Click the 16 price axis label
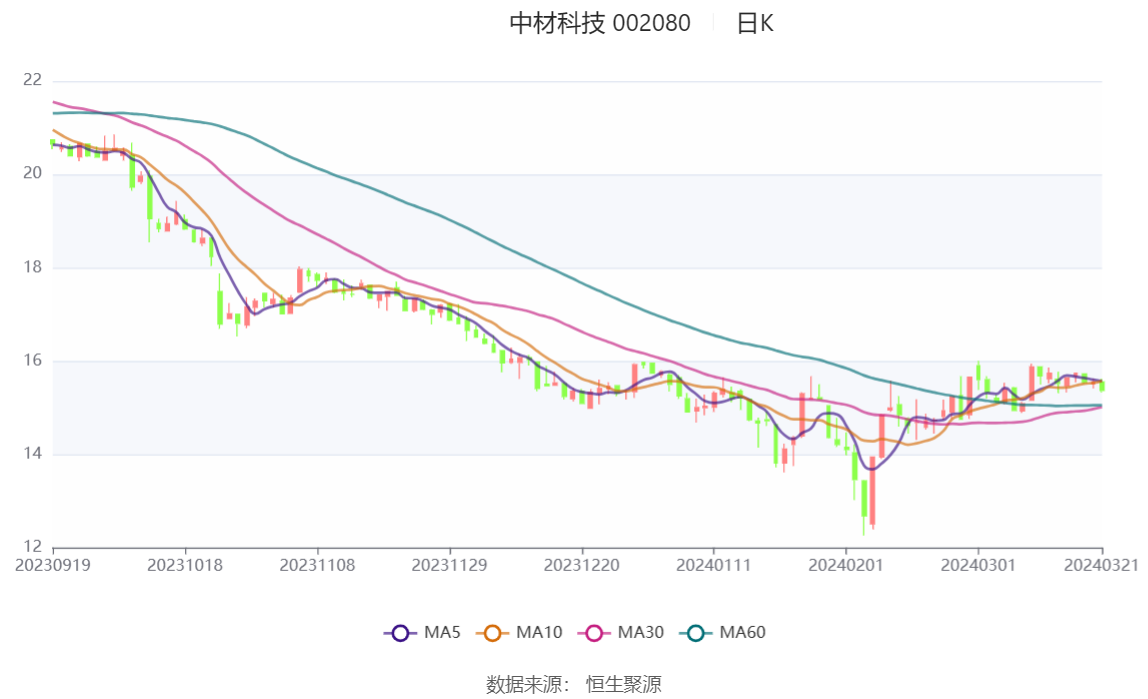 tap(32, 360)
